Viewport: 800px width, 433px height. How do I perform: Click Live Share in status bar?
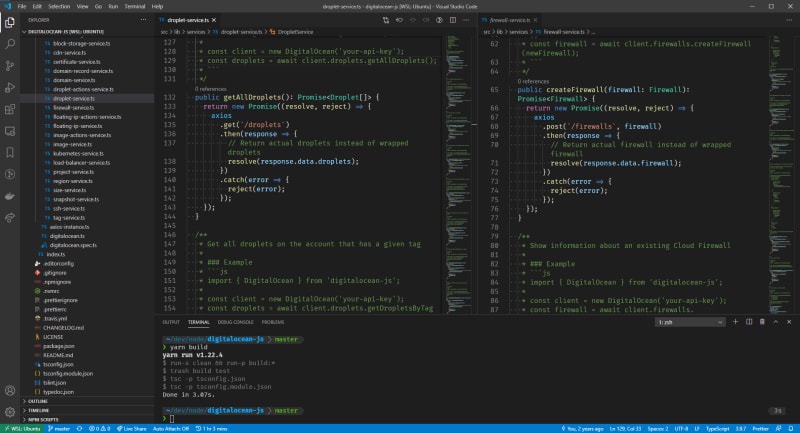tap(132, 429)
